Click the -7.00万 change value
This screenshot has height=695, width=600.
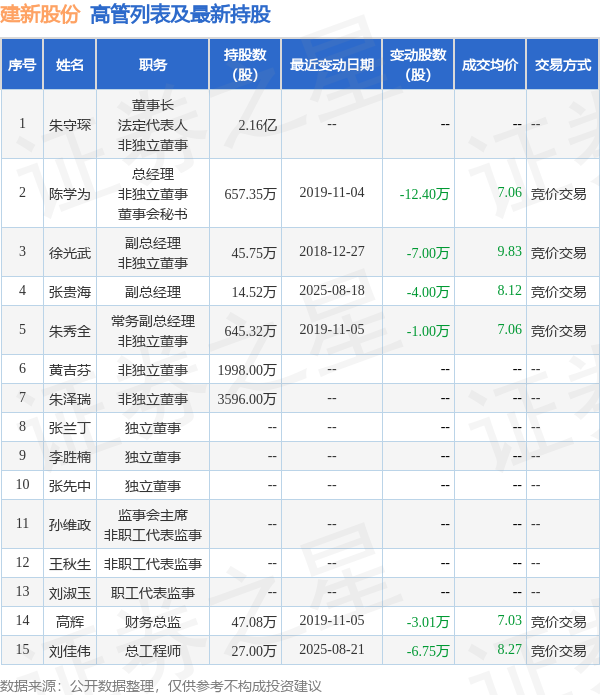point(428,253)
